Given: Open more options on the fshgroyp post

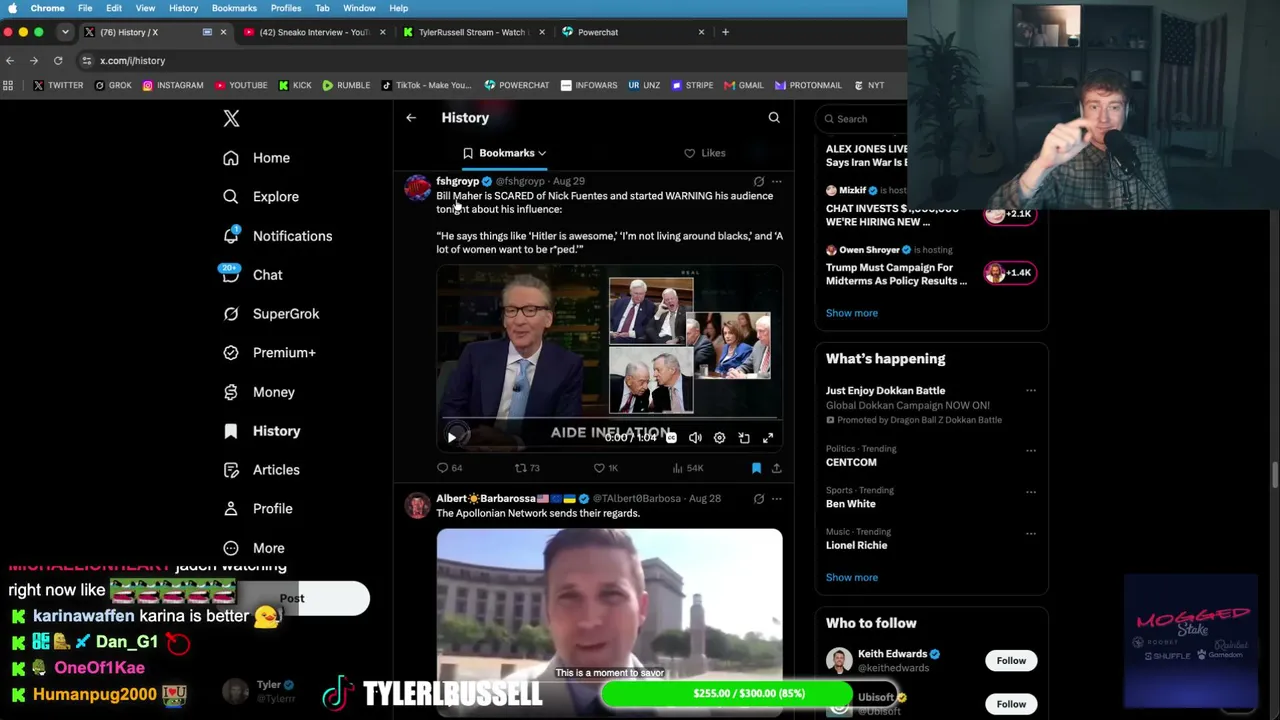Looking at the screenshot, I should coord(777,182).
